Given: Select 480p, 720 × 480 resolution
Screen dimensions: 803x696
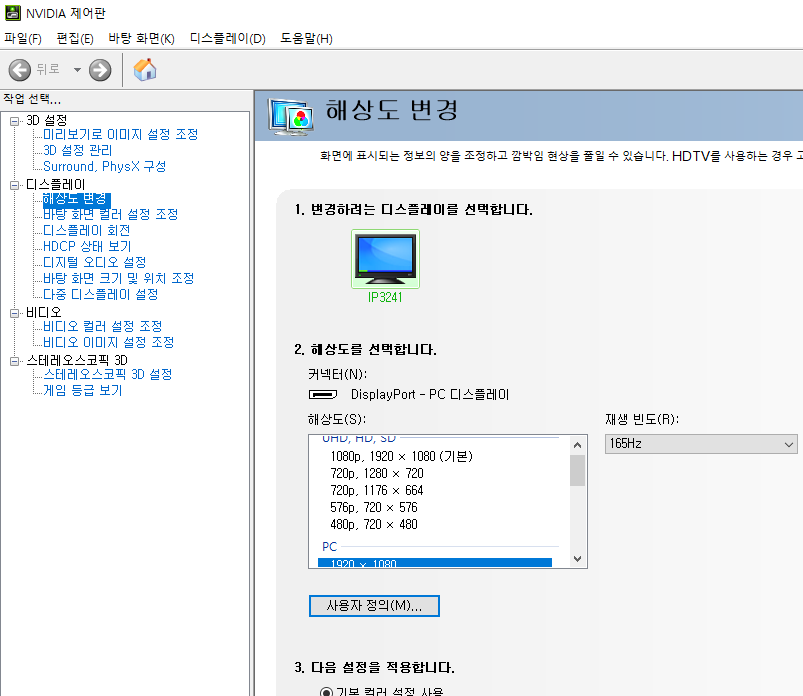Looking at the screenshot, I should [x=374, y=524].
